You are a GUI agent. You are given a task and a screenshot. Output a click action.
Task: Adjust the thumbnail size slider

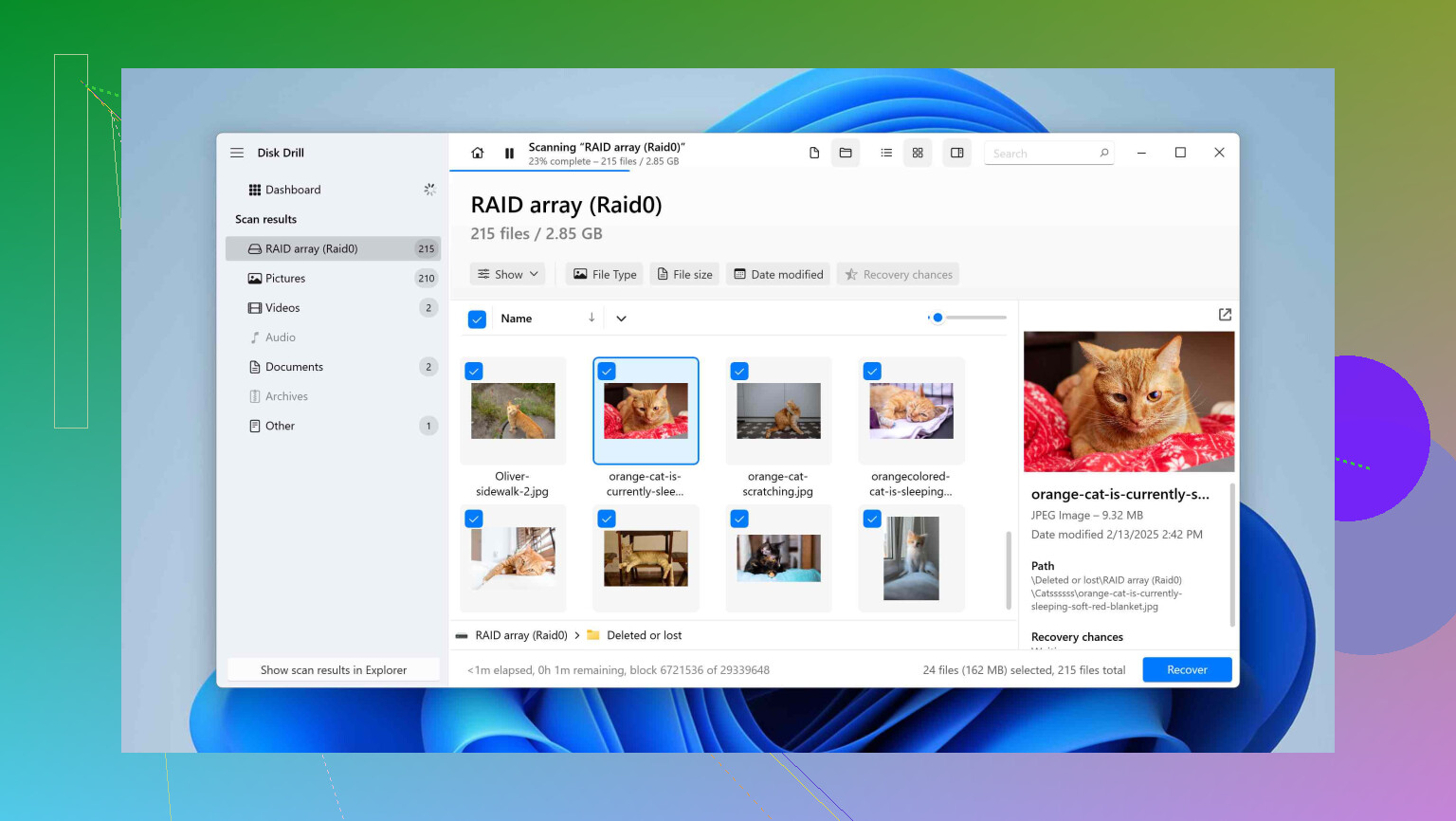(x=937, y=318)
